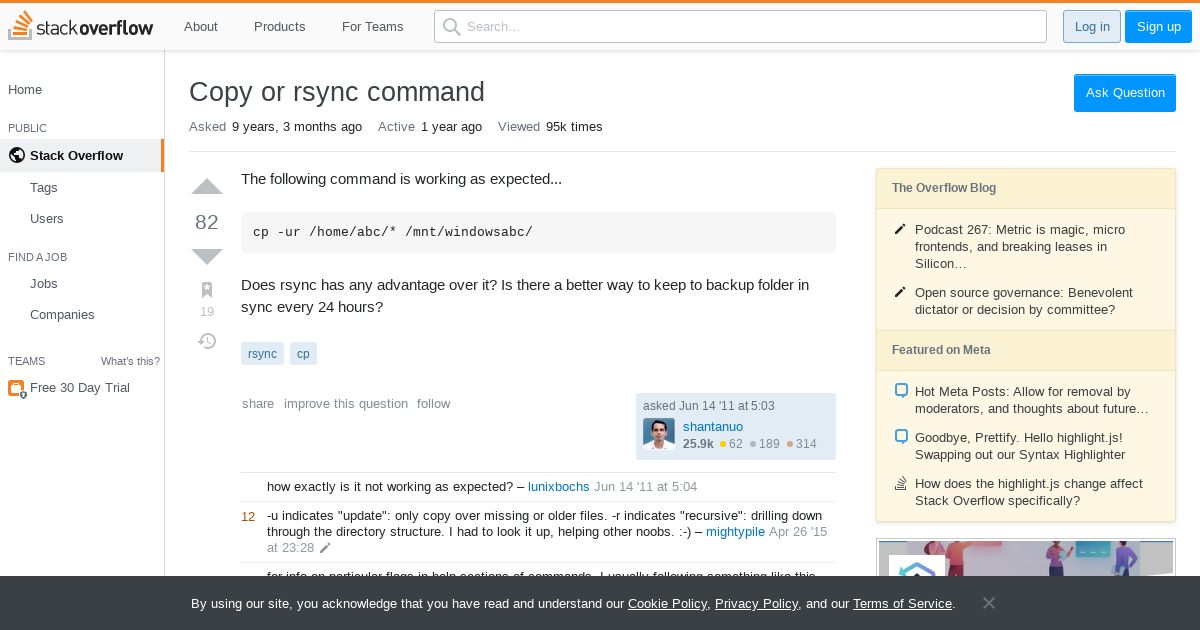Click the search magnifier icon
Image resolution: width=1200 pixels, height=630 pixels.
[x=451, y=26]
